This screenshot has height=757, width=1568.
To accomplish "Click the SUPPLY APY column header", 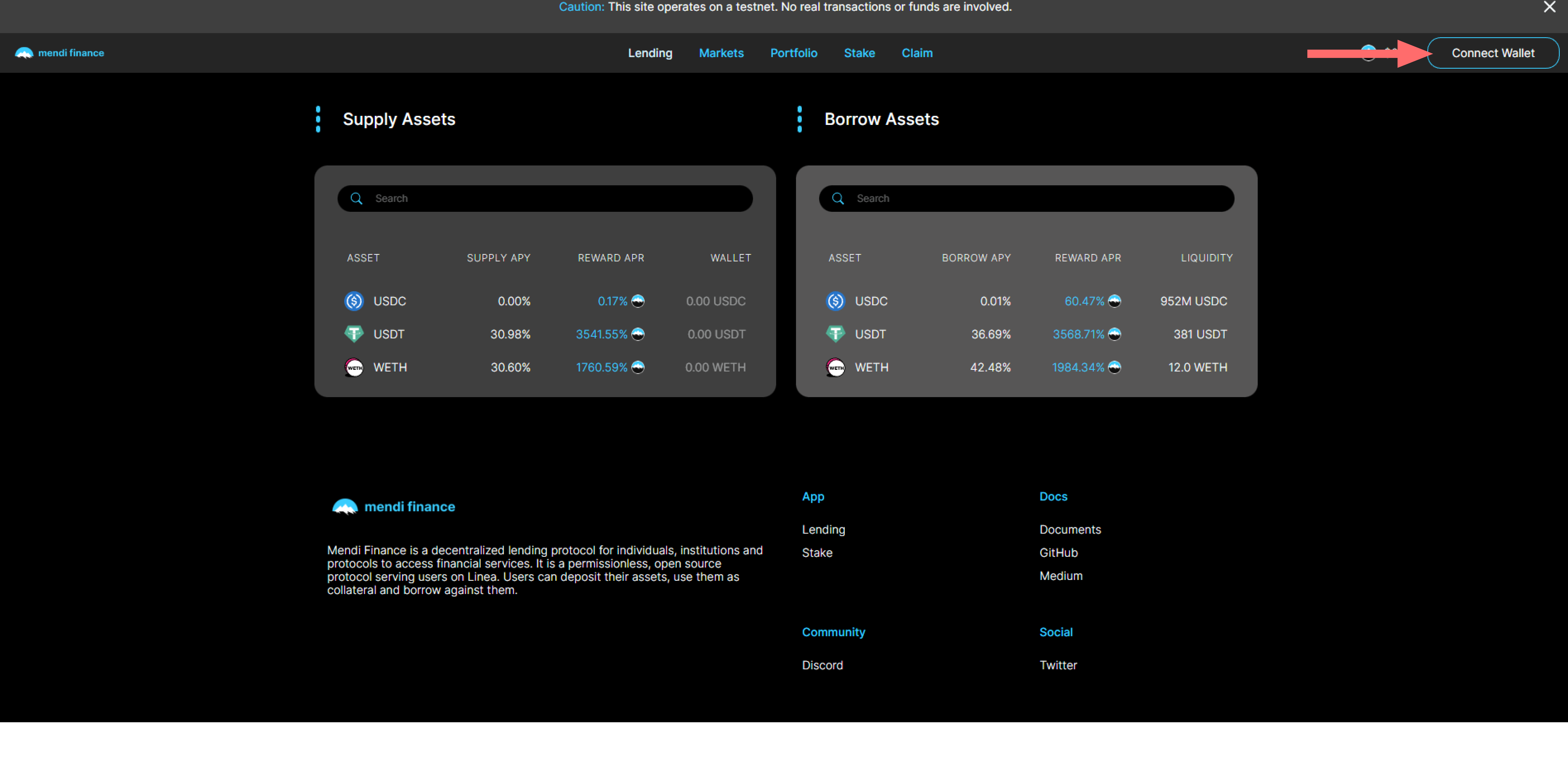I will pos(499,258).
